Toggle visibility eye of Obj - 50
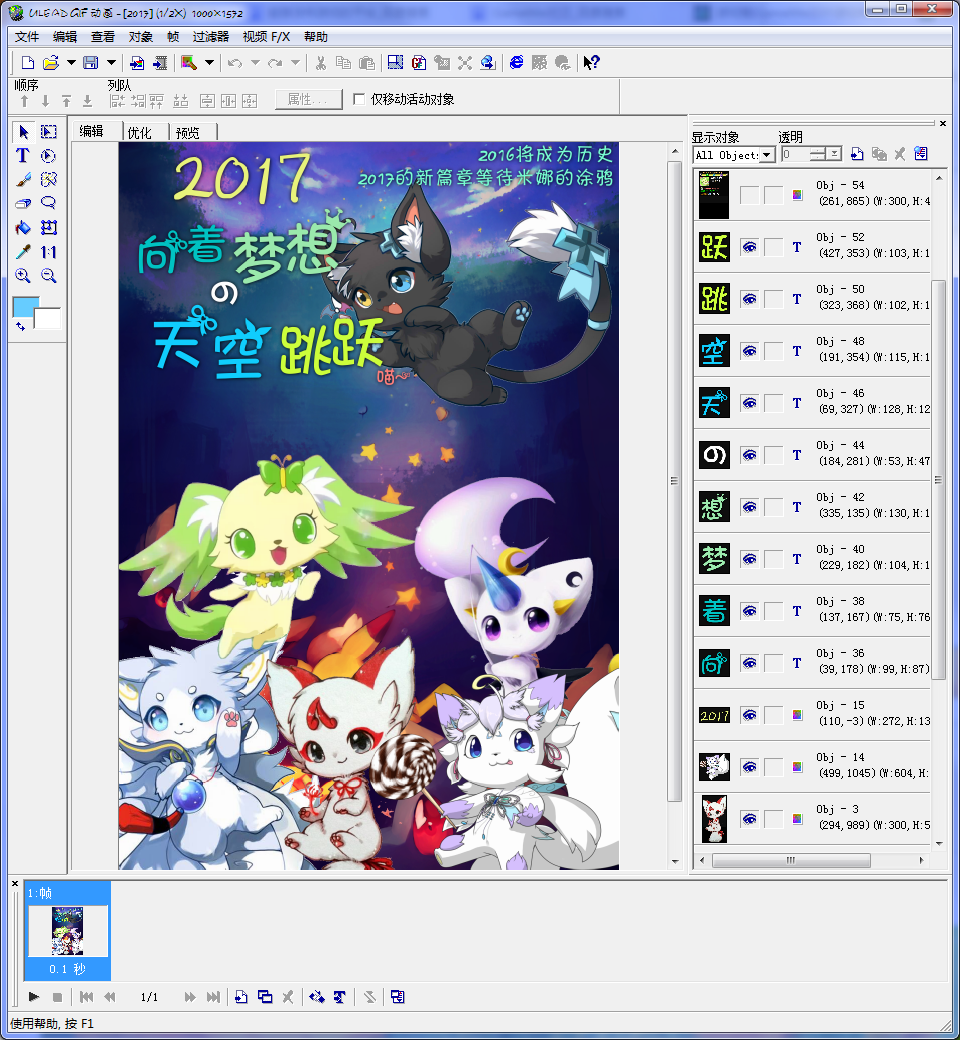The height and width of the screenshot is (1040, 960). [x=750, y=299]
